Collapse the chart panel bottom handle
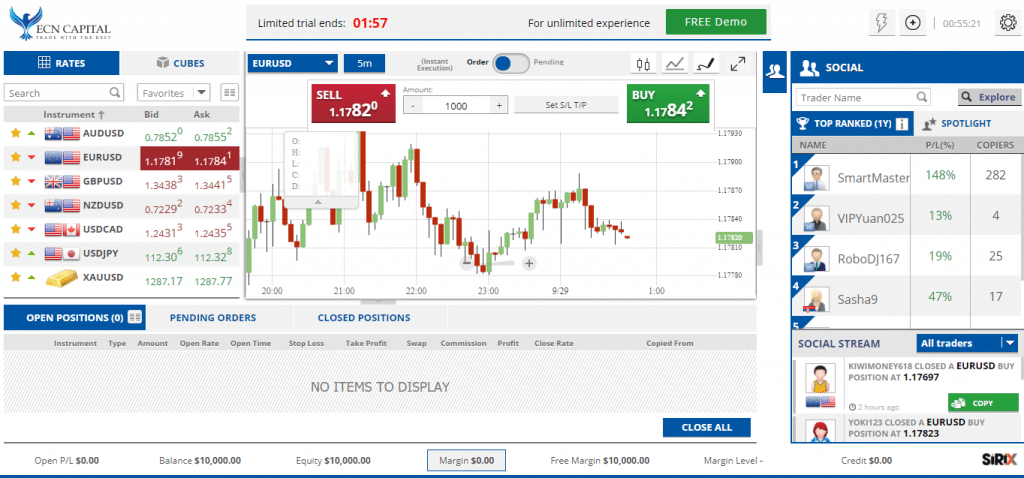This screenshot has height=478, width=1024. tap(377, 302)
